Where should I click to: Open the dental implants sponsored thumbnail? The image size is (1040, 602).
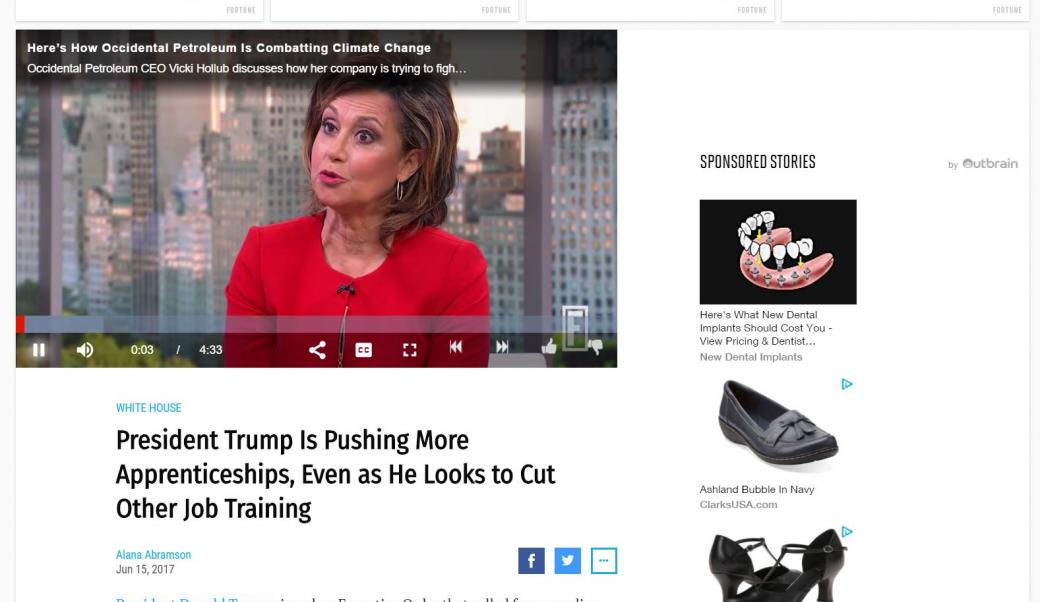[778, 252]
